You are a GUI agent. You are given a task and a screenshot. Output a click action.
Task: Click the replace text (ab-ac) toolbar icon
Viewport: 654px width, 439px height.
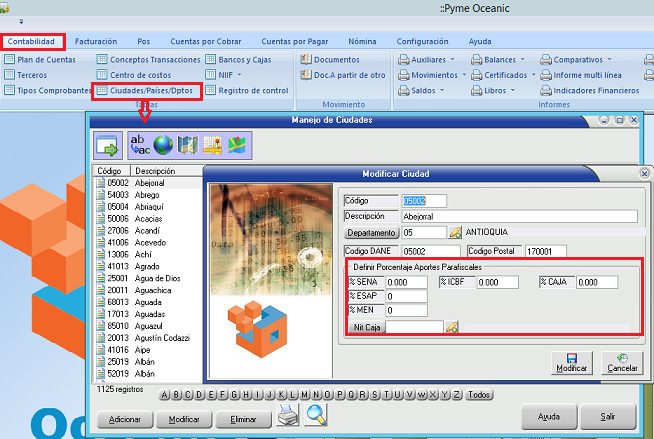point(140,145)
